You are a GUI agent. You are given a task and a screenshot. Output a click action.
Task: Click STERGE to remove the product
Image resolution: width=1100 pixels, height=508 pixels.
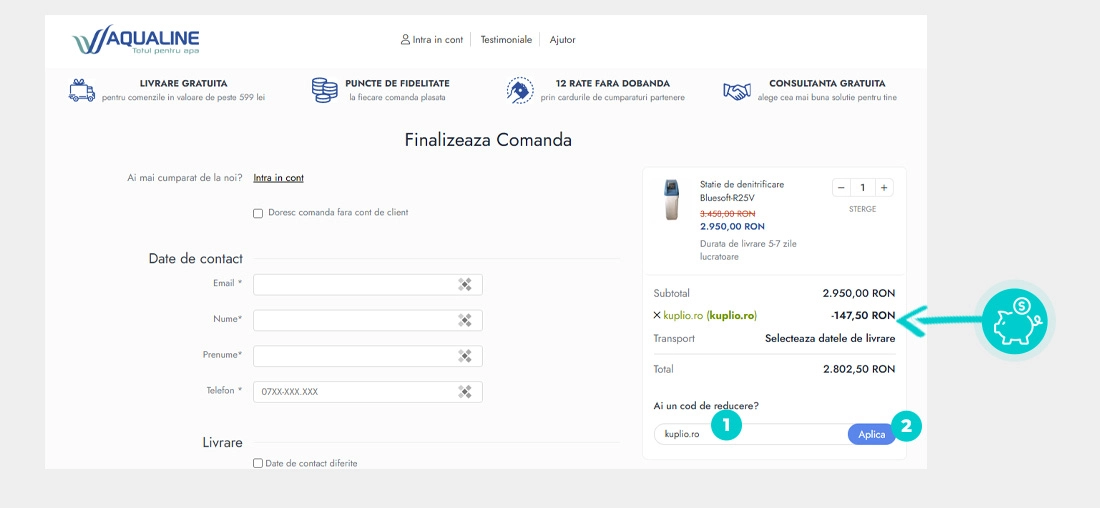click(862, 209)
